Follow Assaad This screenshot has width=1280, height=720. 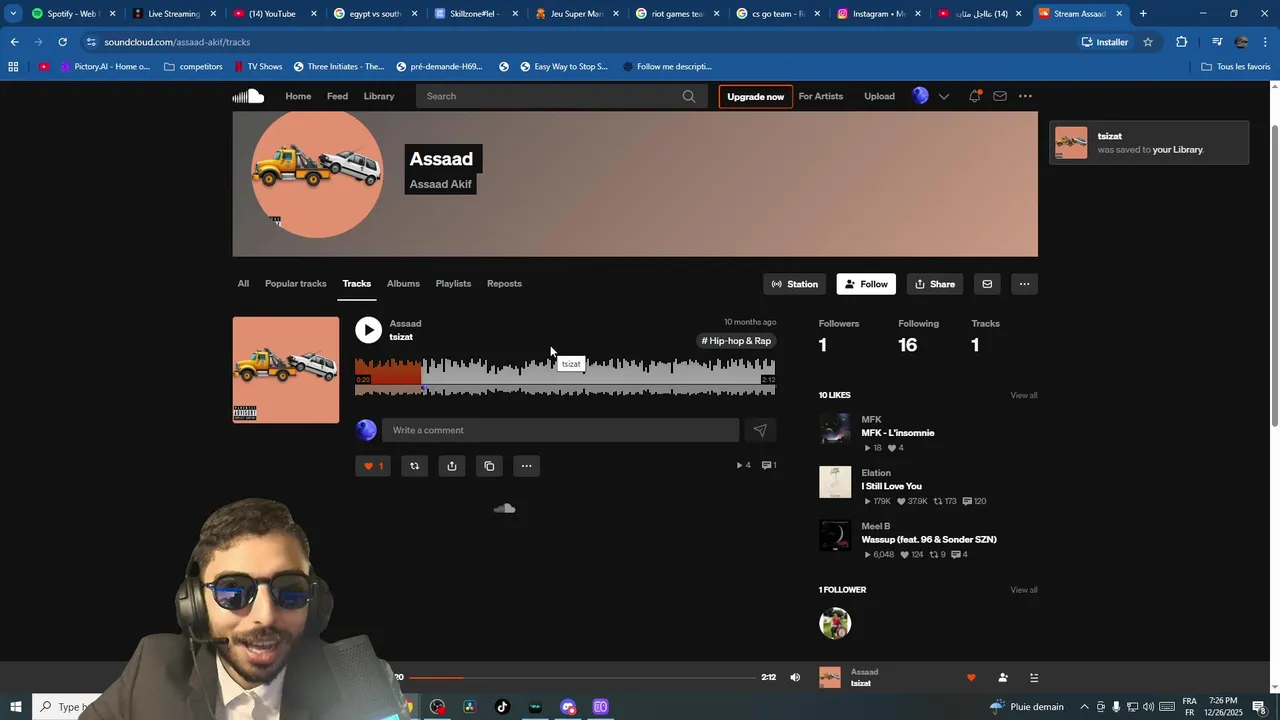point(866,284)
